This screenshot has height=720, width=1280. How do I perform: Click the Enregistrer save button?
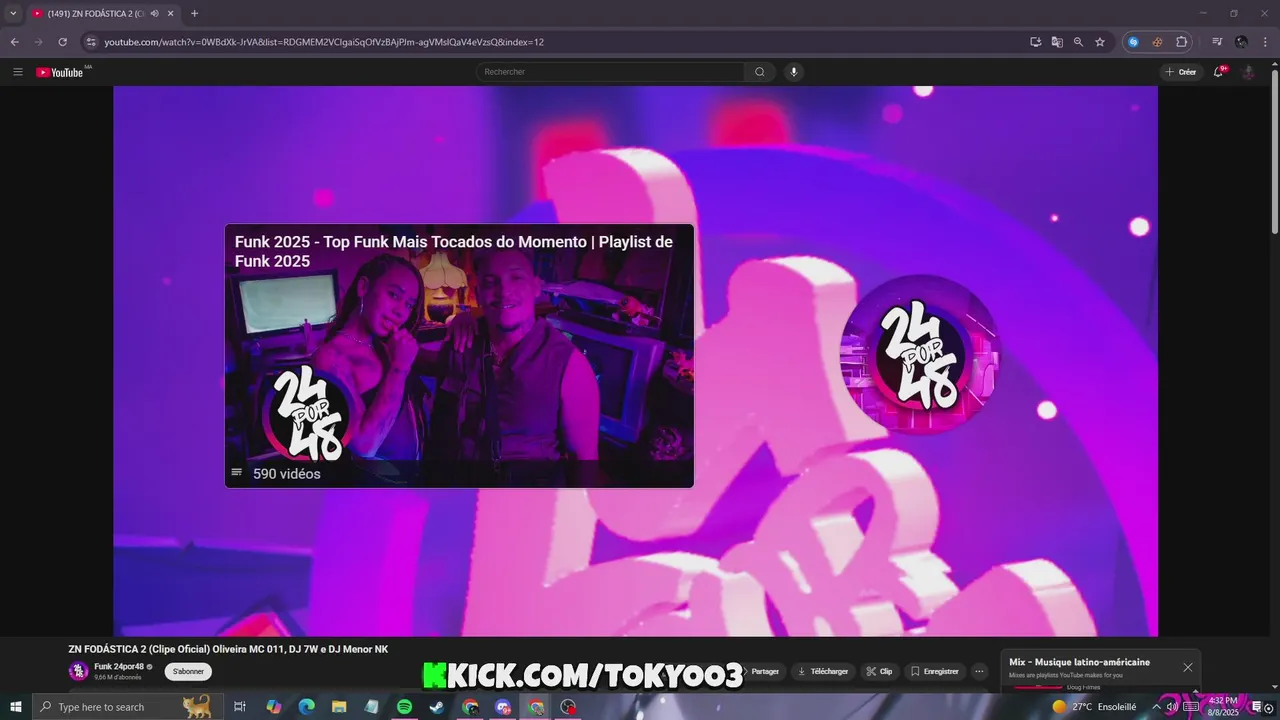tap(934, 672)
